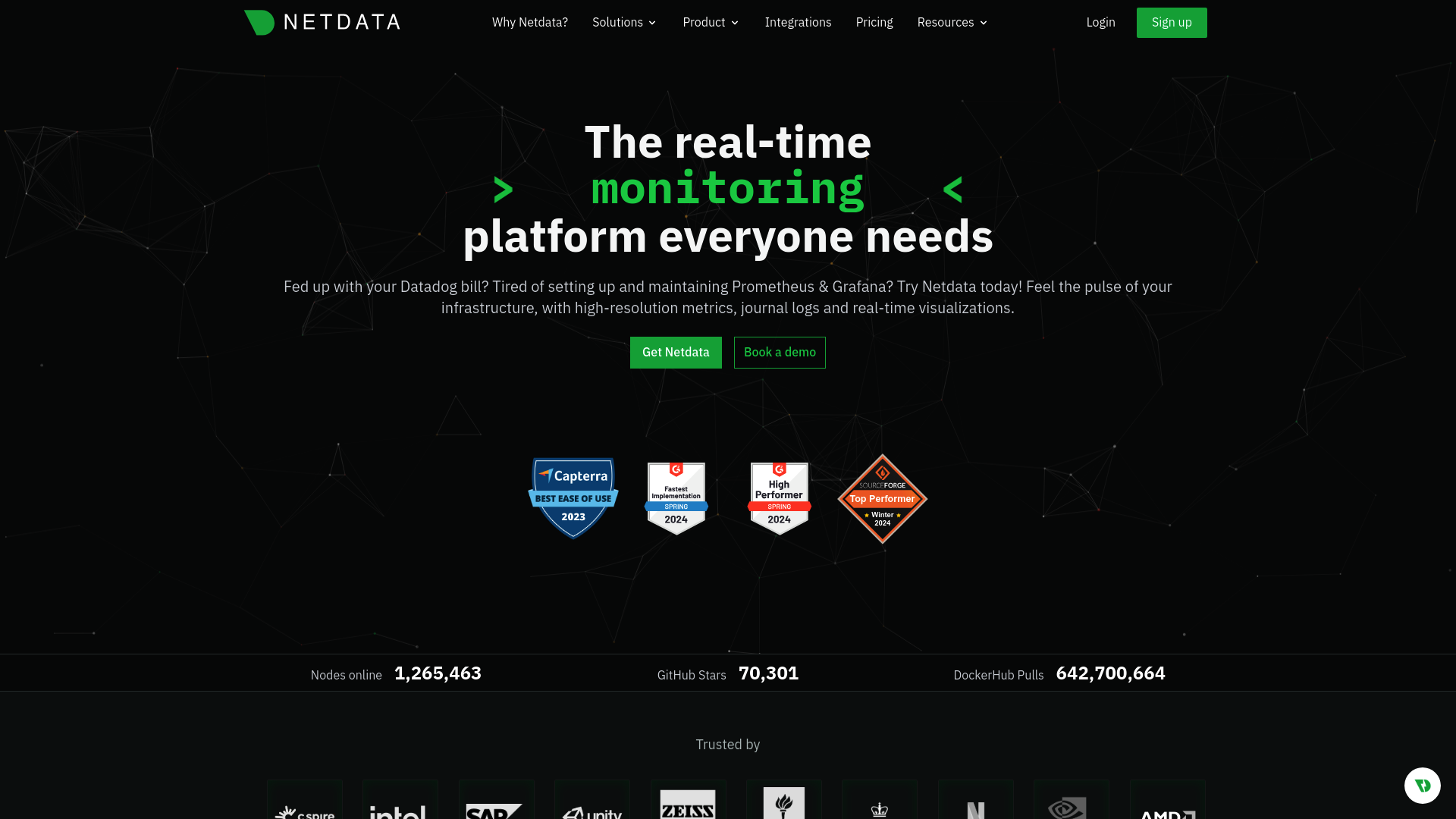This screenshot has width=1456, height=819.
Task: Select the Pricing menu item
Action: [x=874, y=22]
